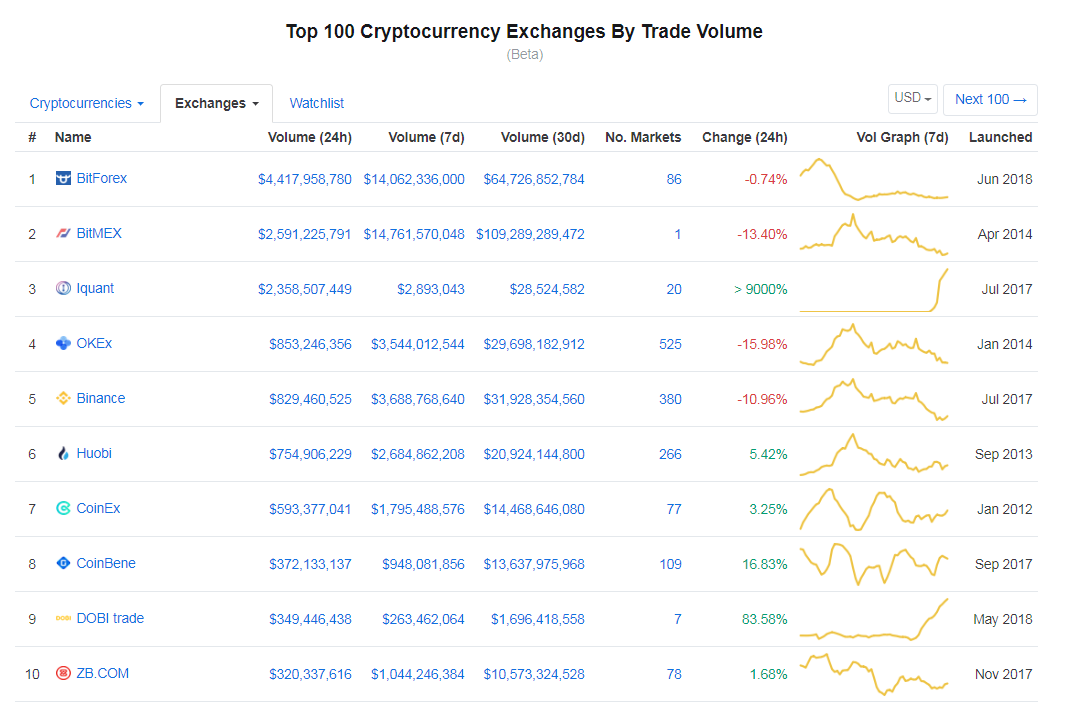Image resolution: width=1068 pixels, height=702 pixels.
Task: Open the DOBI trade exchange link
Action: pyautogui.click(x=110, y=618)
